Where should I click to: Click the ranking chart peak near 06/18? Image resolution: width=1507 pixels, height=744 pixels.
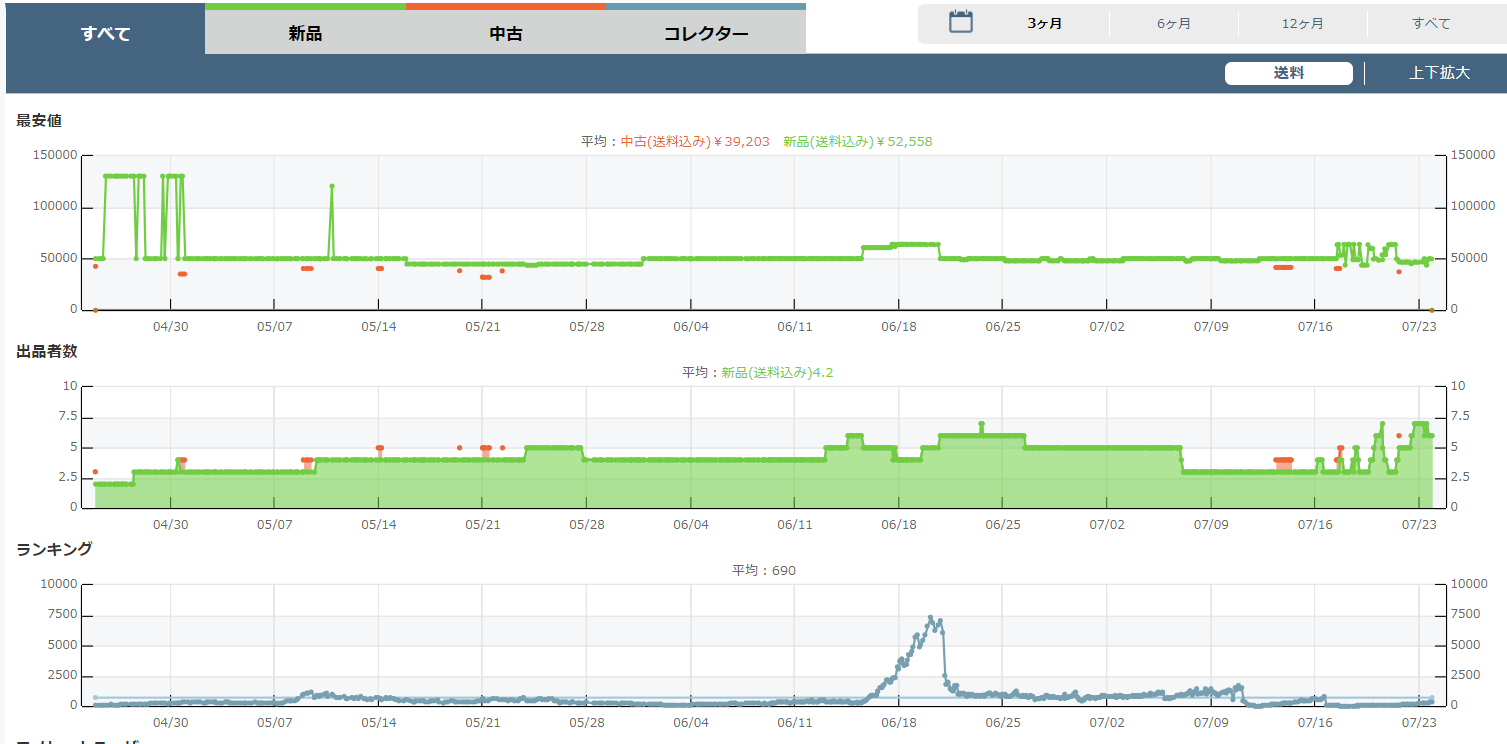coord(931,617)
